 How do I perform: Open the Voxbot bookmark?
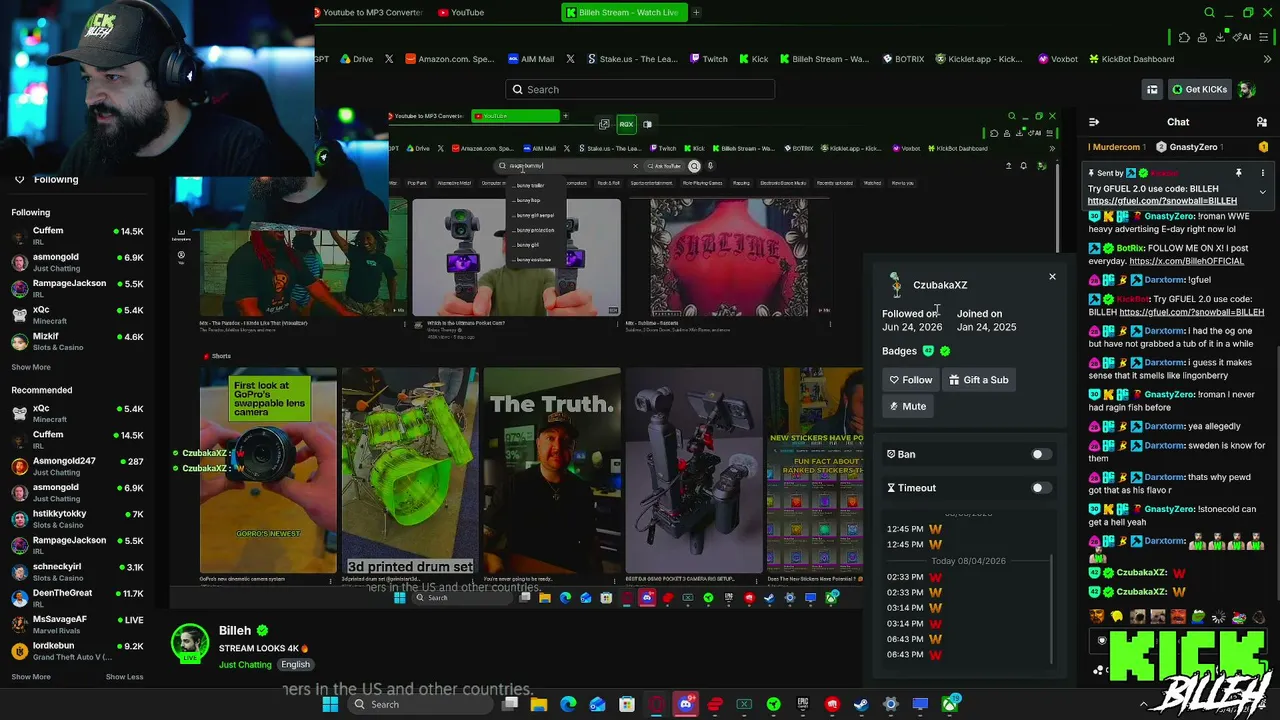[1058, 59]
